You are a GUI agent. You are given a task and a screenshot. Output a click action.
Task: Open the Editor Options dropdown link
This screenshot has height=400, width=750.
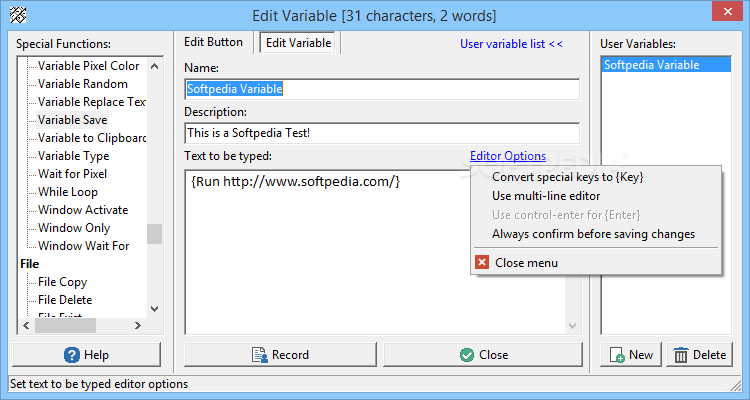508,156
